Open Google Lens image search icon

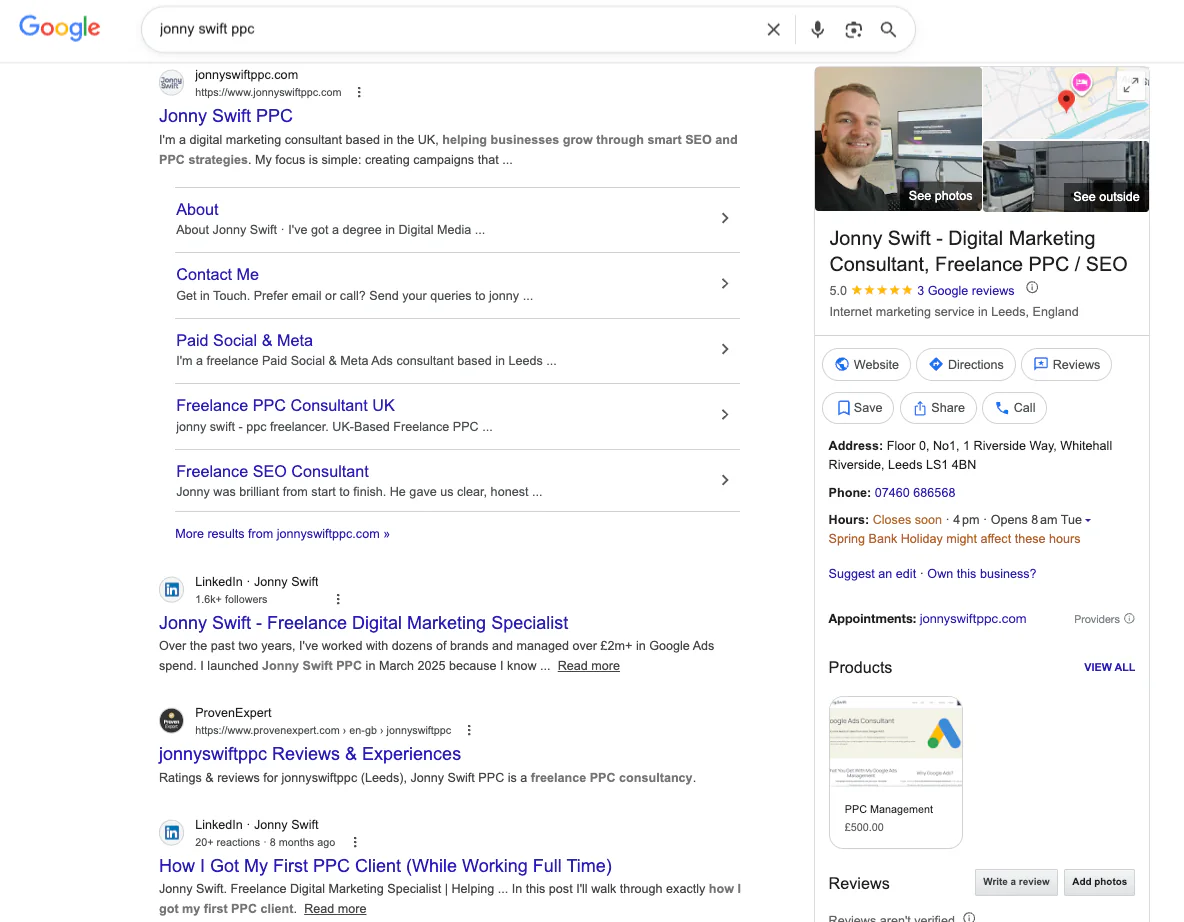click(x=853, y=29)
